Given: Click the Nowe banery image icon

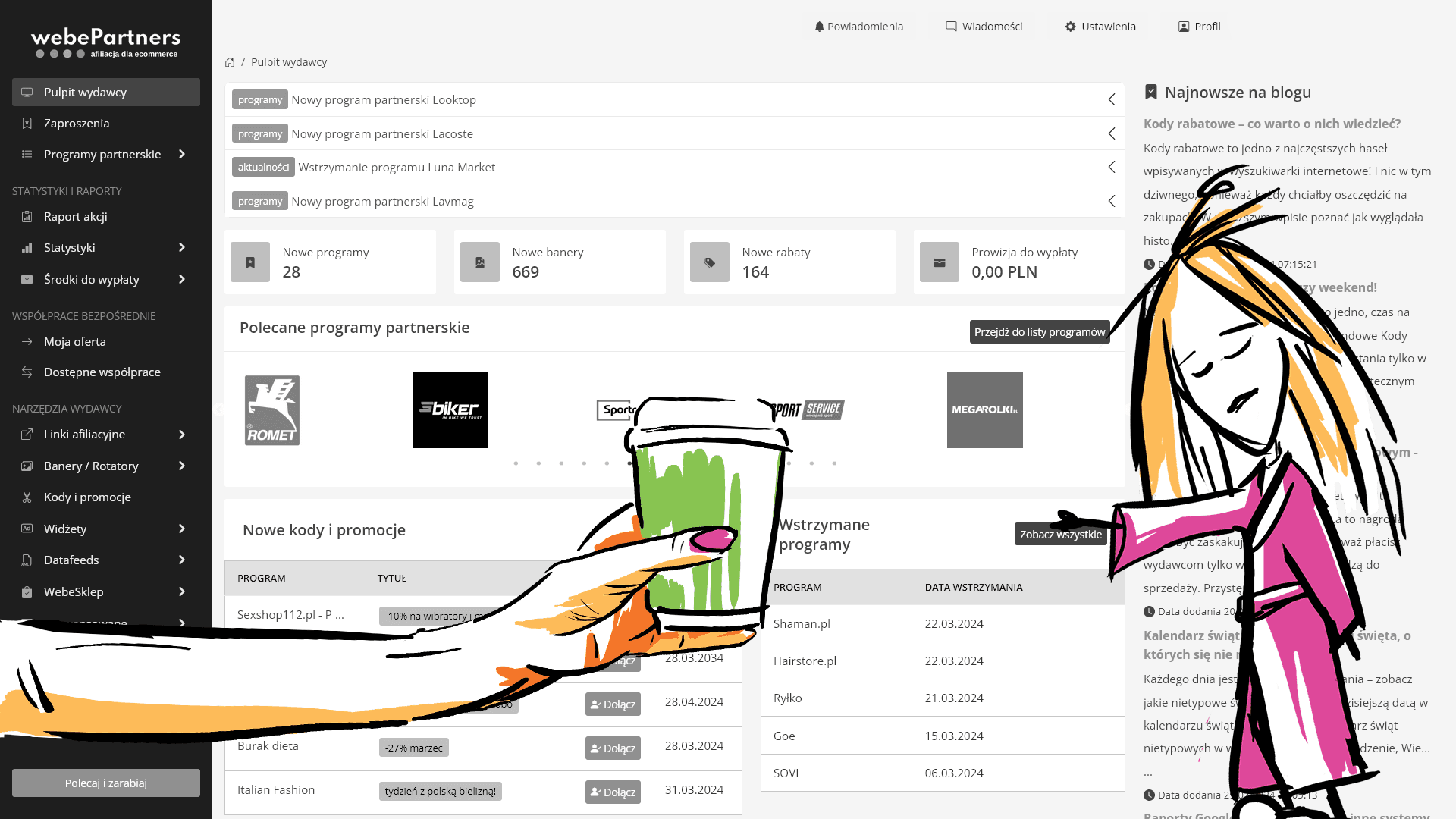Looking at the screenshot, I should [480, 262].
